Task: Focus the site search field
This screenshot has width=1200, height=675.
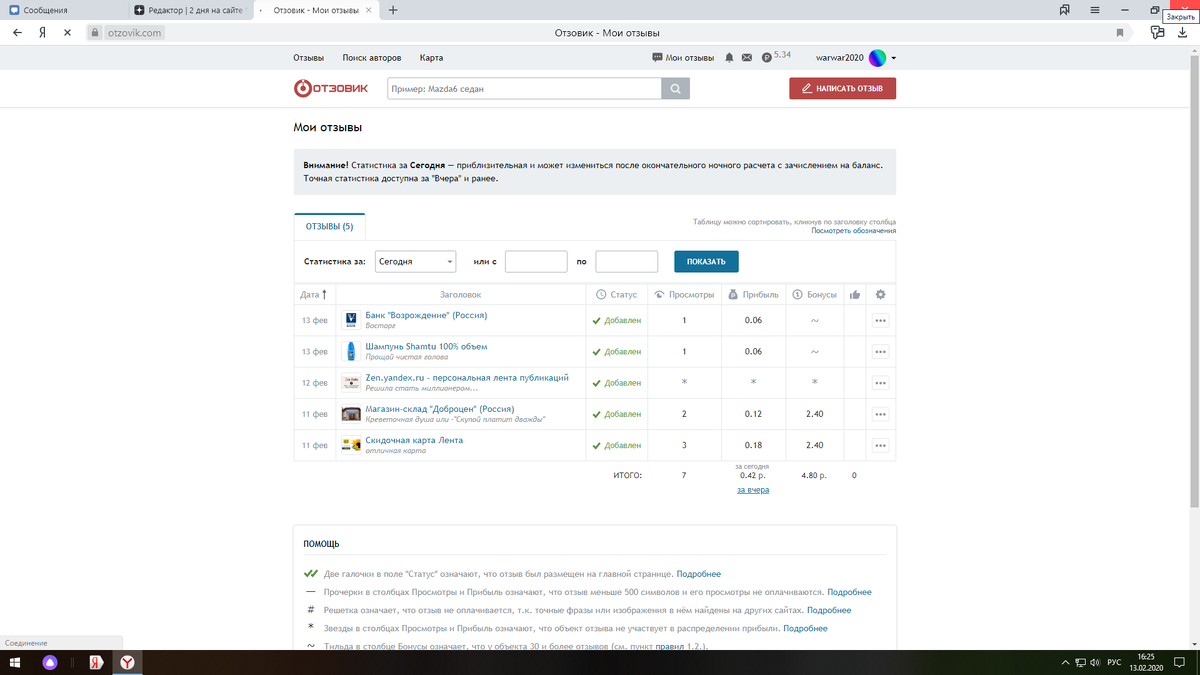Action: (524, 89)
